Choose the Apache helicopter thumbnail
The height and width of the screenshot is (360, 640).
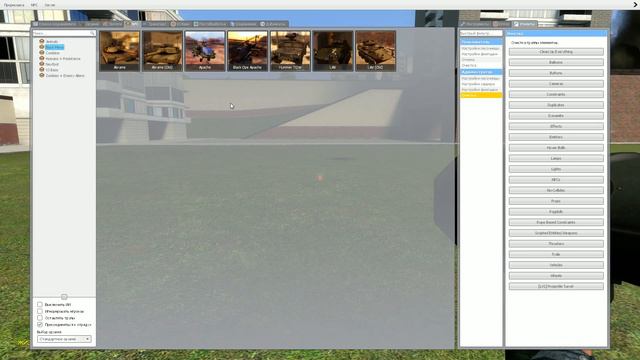coord(205,51)
